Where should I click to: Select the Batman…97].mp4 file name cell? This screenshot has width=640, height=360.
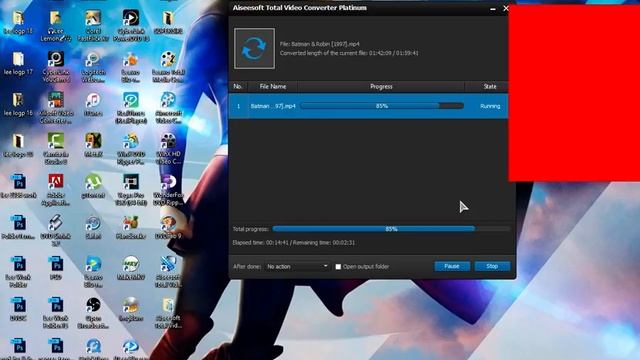pyautogui.click(x=273, y=106)
